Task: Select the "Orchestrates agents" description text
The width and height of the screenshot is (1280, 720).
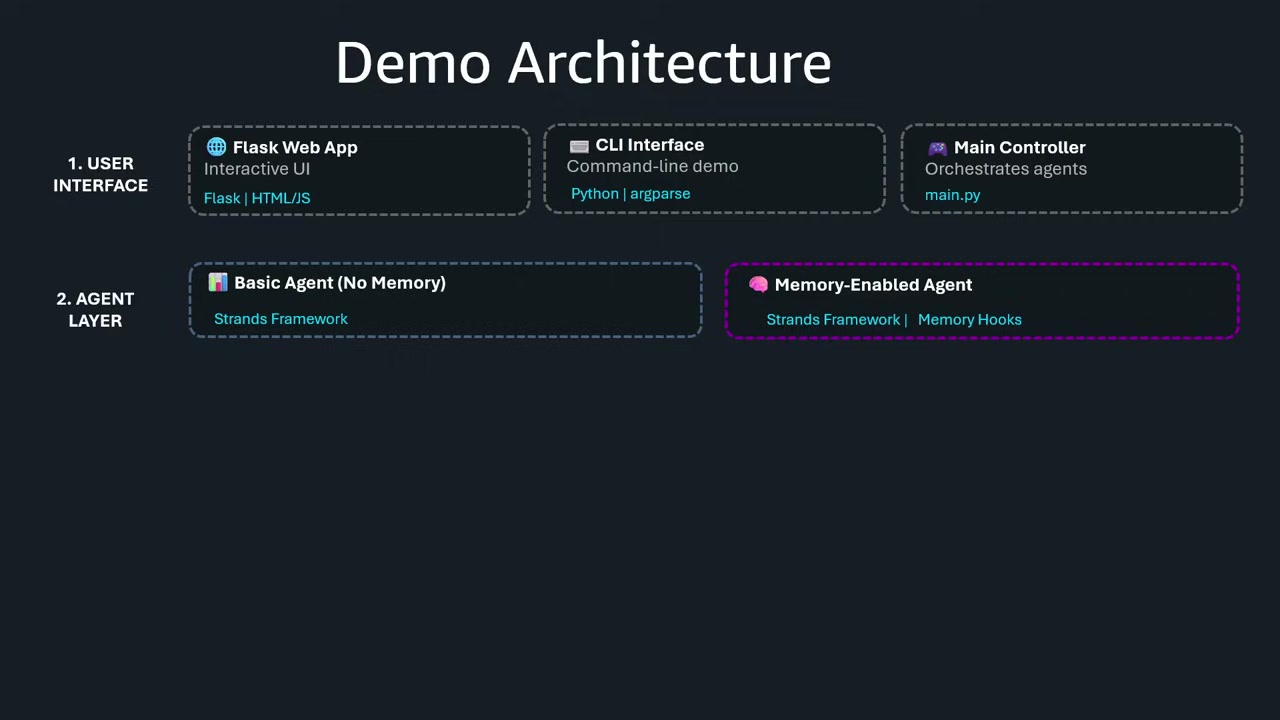Action: point(1005,169)
